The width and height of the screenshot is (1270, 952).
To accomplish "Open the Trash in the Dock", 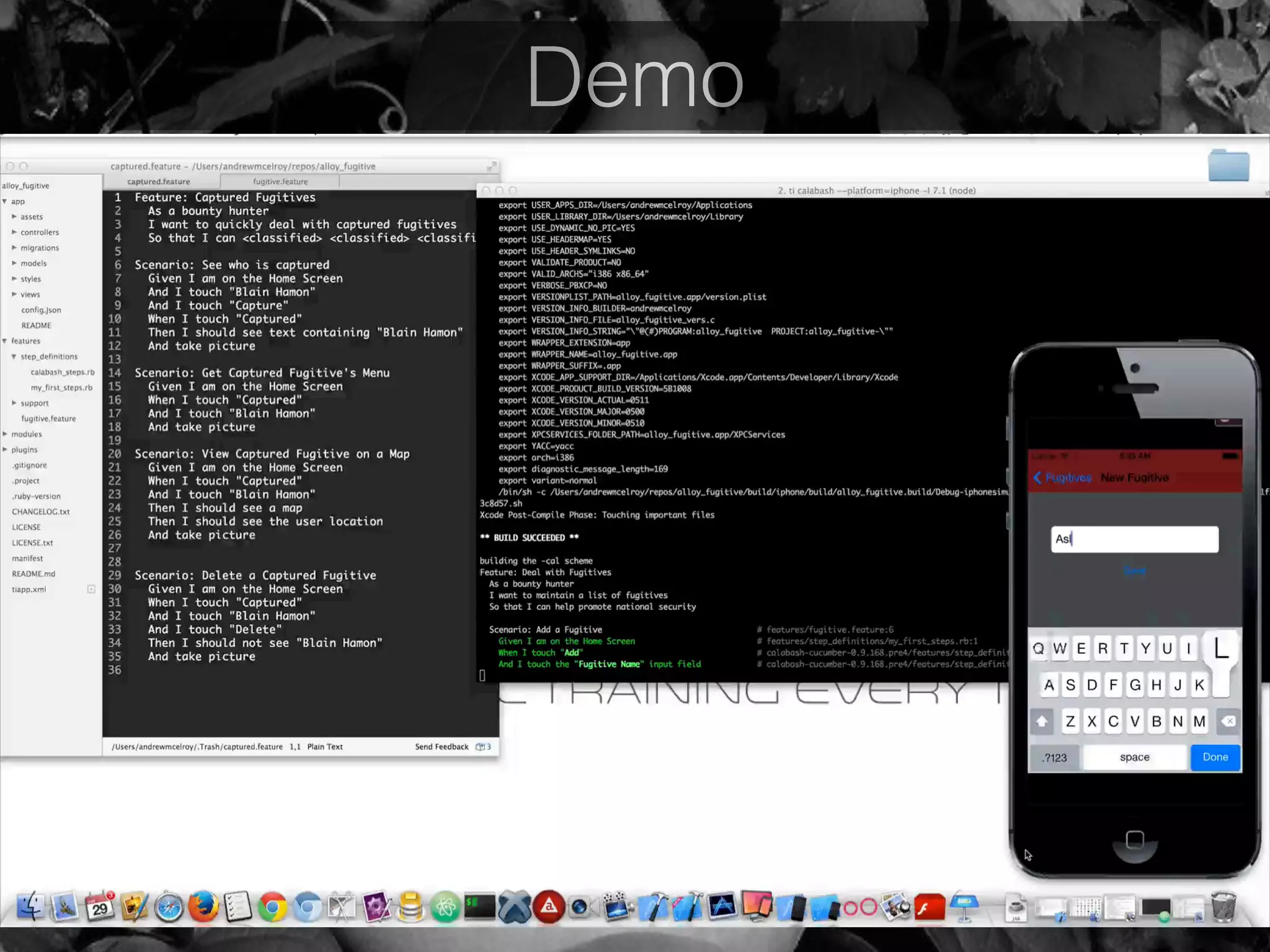I will (x=1223, y=907).
